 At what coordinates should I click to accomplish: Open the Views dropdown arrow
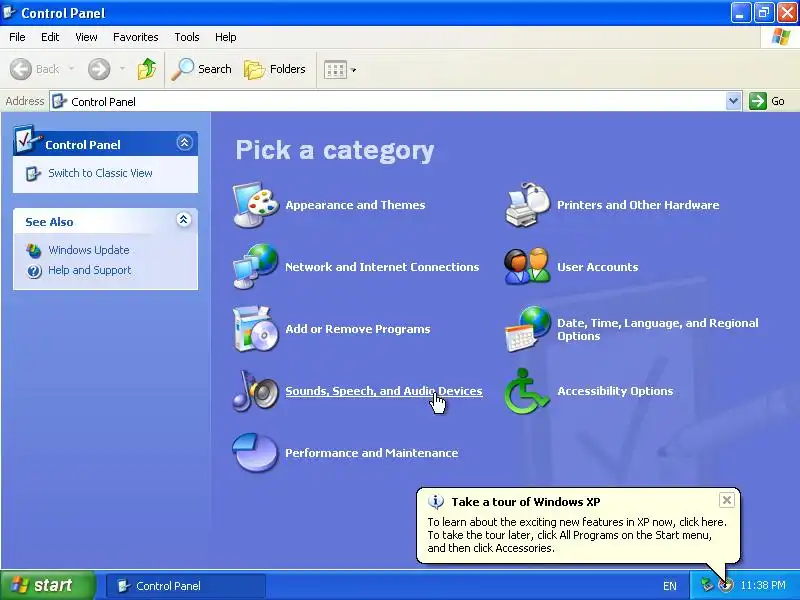coord(354,70)
